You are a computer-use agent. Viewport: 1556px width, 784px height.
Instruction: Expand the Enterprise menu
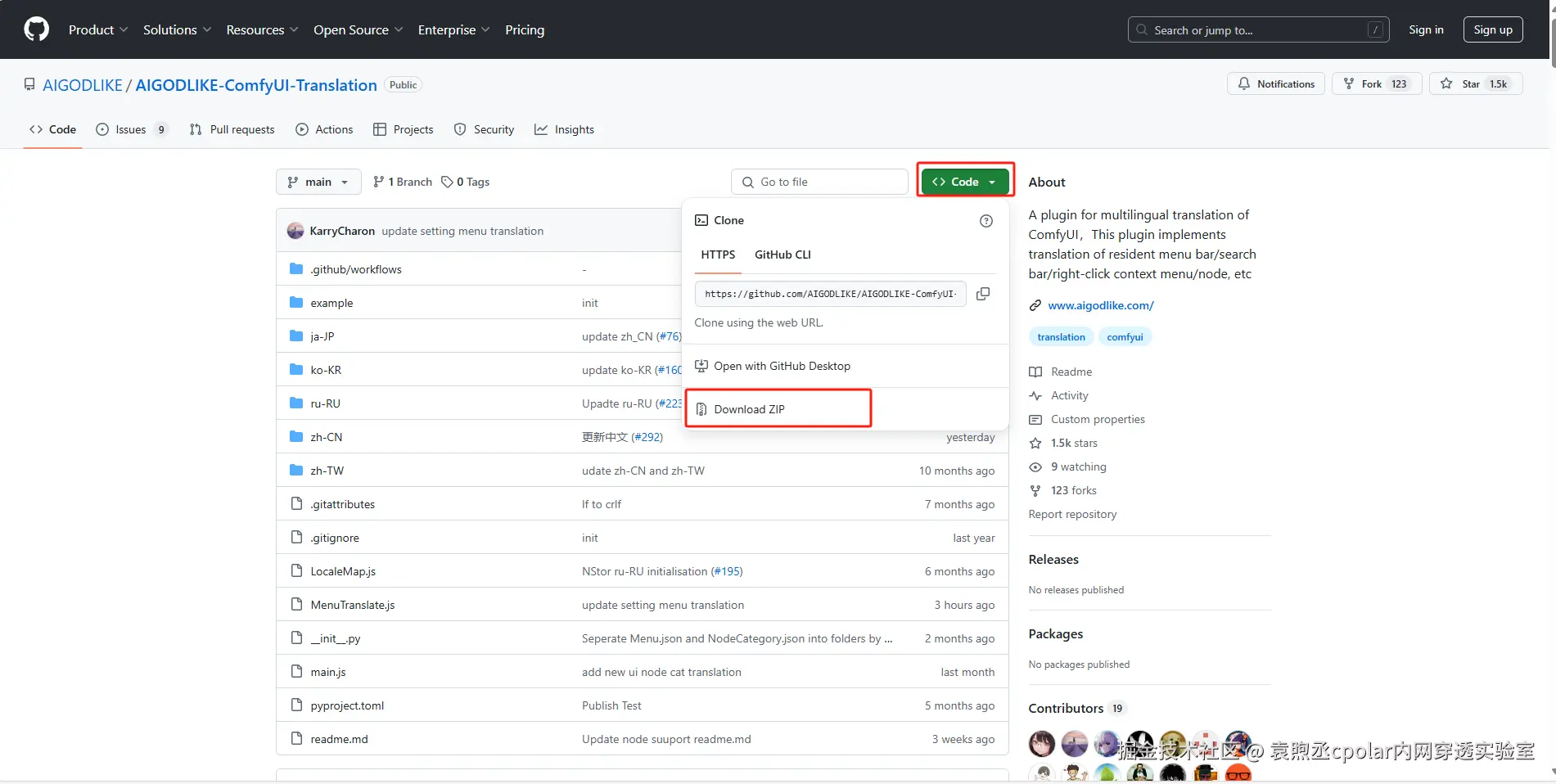(454, 29)
